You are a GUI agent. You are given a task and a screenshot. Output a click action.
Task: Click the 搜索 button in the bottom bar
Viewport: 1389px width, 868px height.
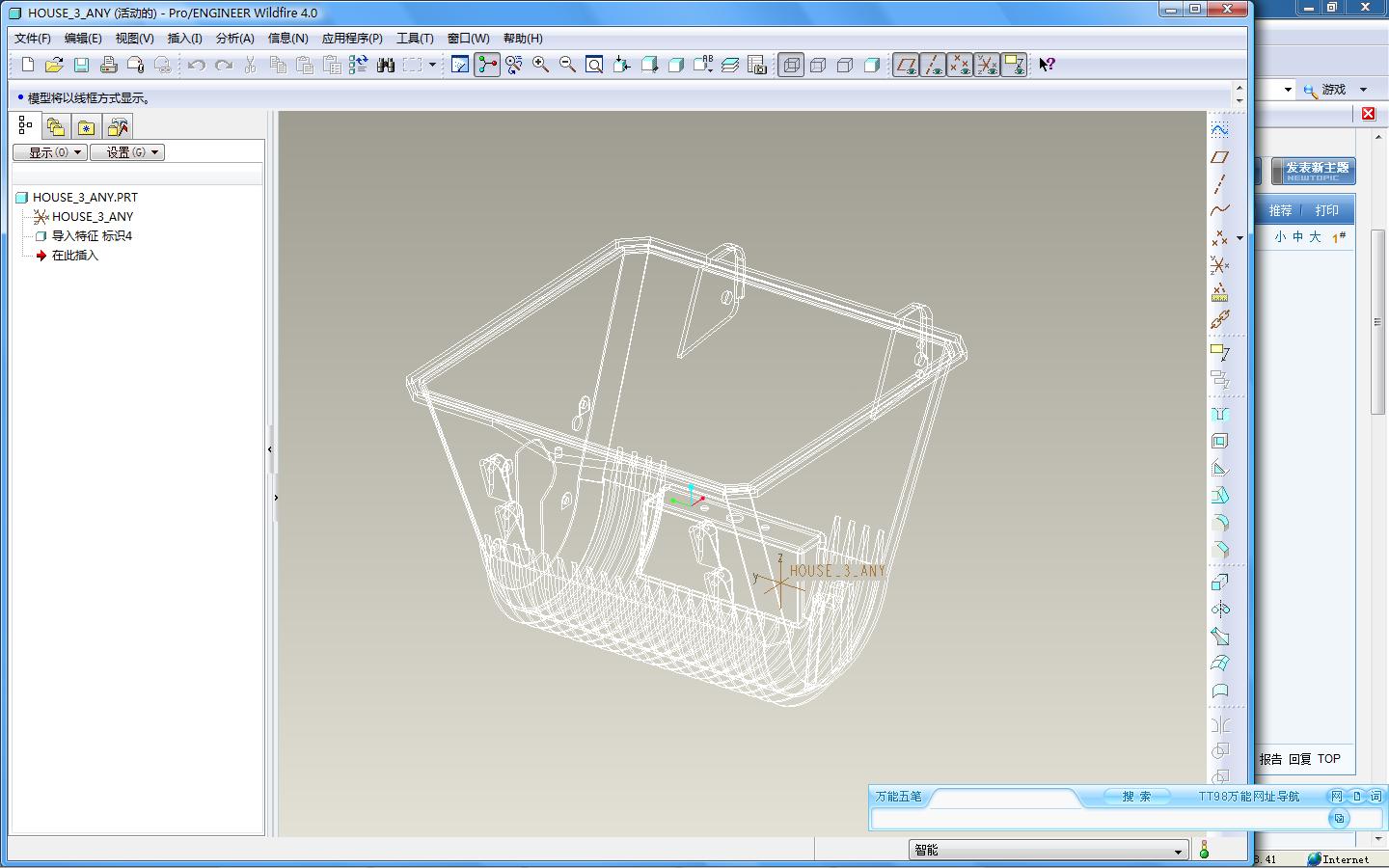(x=1136, y=797)
